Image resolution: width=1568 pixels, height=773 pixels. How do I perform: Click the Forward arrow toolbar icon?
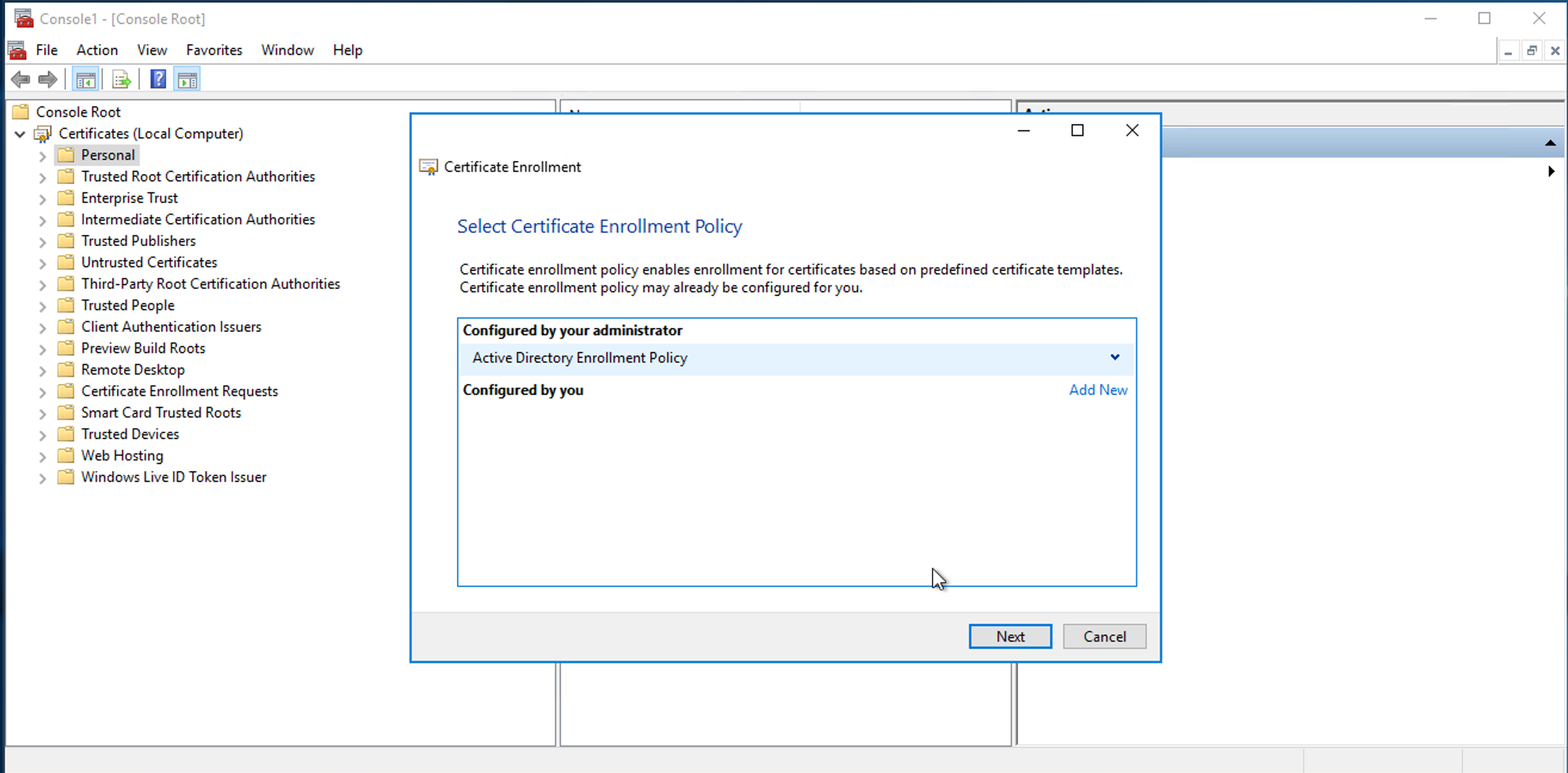(x=48, y=79)
